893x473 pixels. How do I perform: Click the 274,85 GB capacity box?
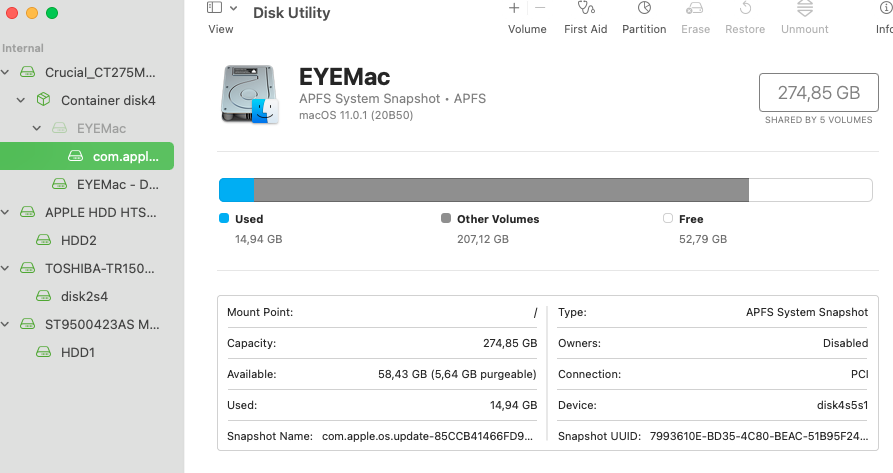point(818,92)
